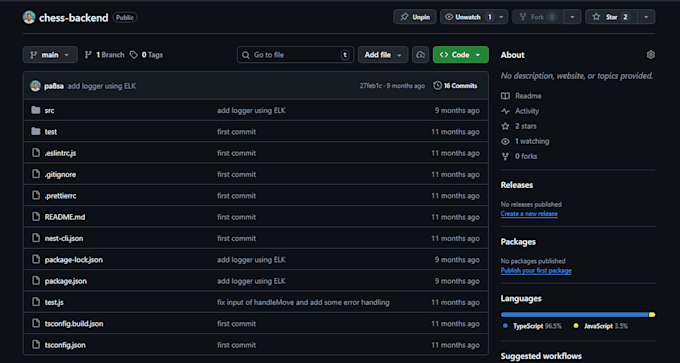Click the repository owner avatar beside chess-backend
Image resolution: width=680 pixels, height=363 pixels.
(x=29, y=17)
